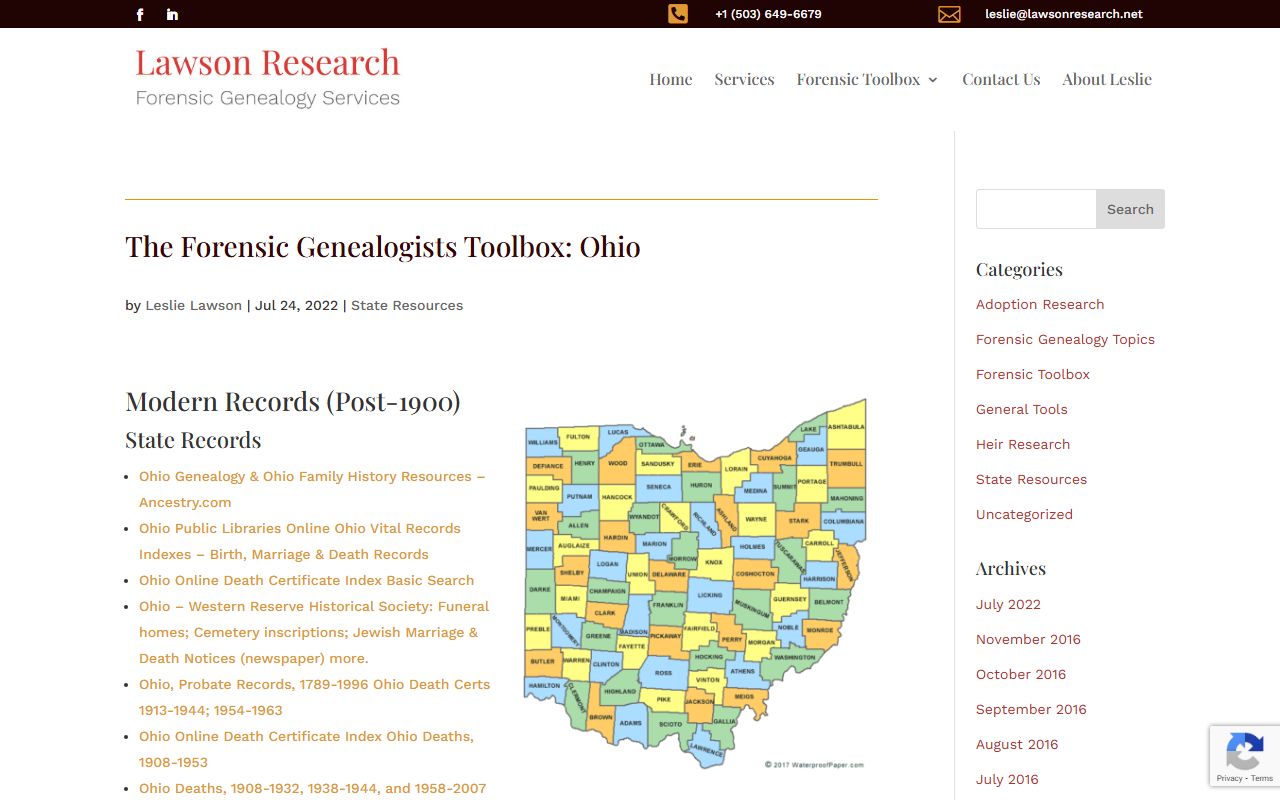Click the post title Forensic Genealogists Toolbox: Ohio
Viewport: 1280px width, 800px height.
383,247
